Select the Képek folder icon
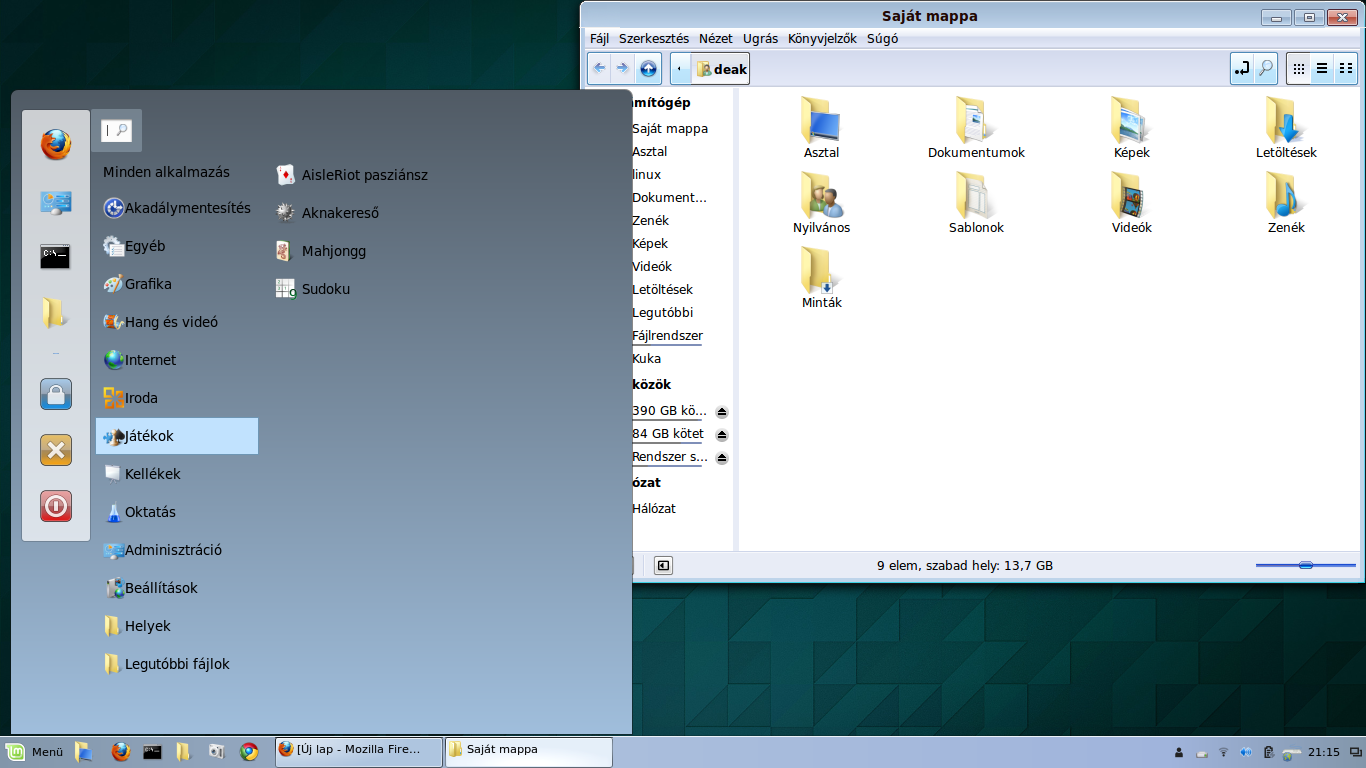 1131,121
